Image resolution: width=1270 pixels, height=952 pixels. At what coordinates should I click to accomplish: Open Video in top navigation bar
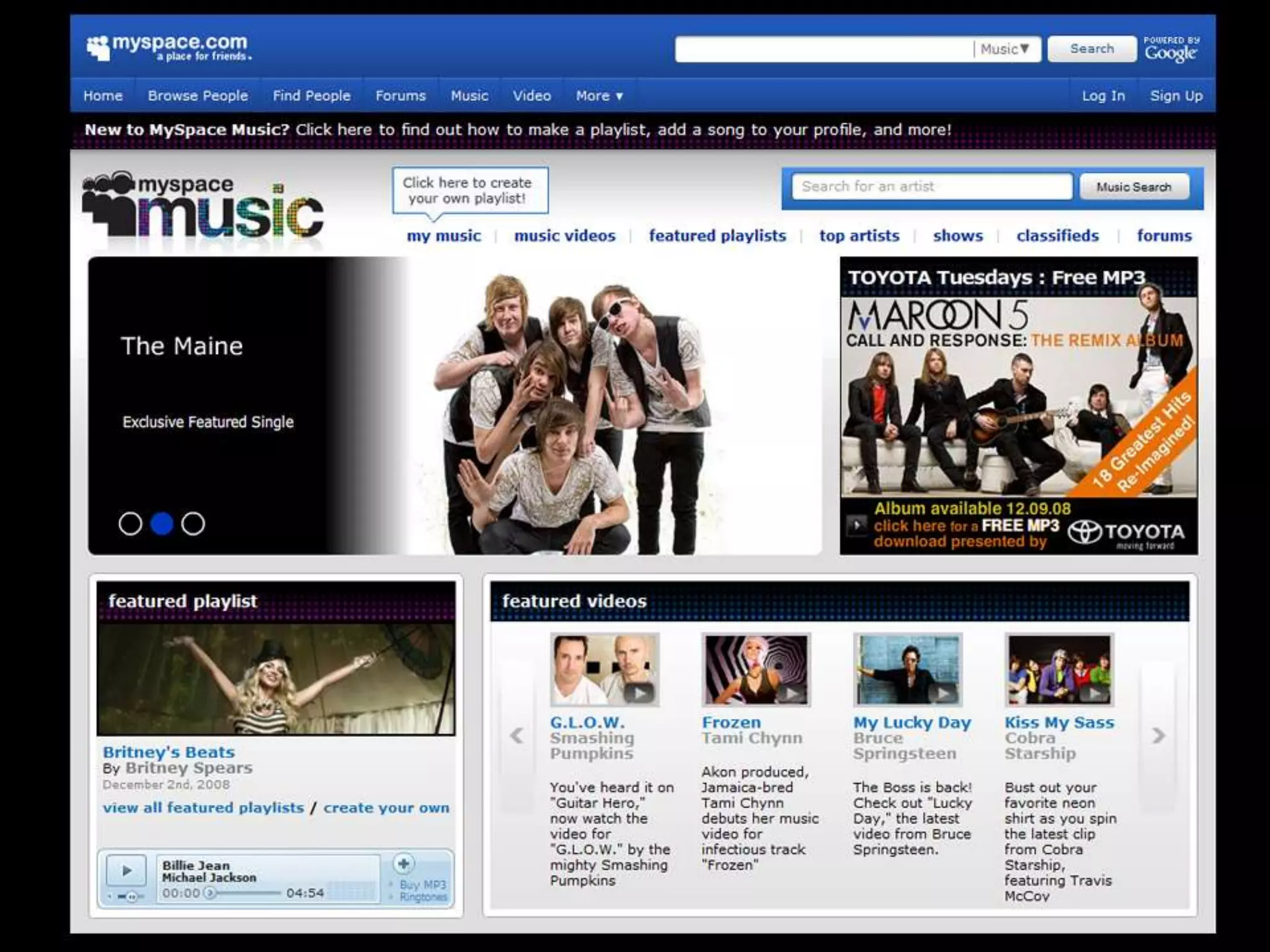click(x=531, y=95)
